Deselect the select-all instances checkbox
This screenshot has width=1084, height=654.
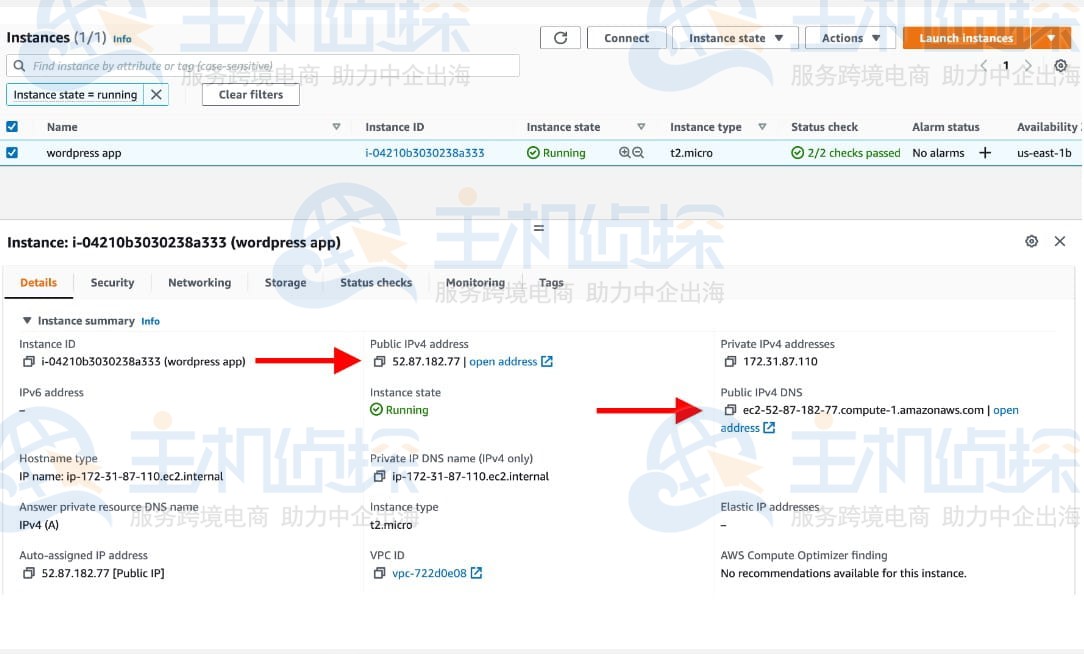[12, 126]
